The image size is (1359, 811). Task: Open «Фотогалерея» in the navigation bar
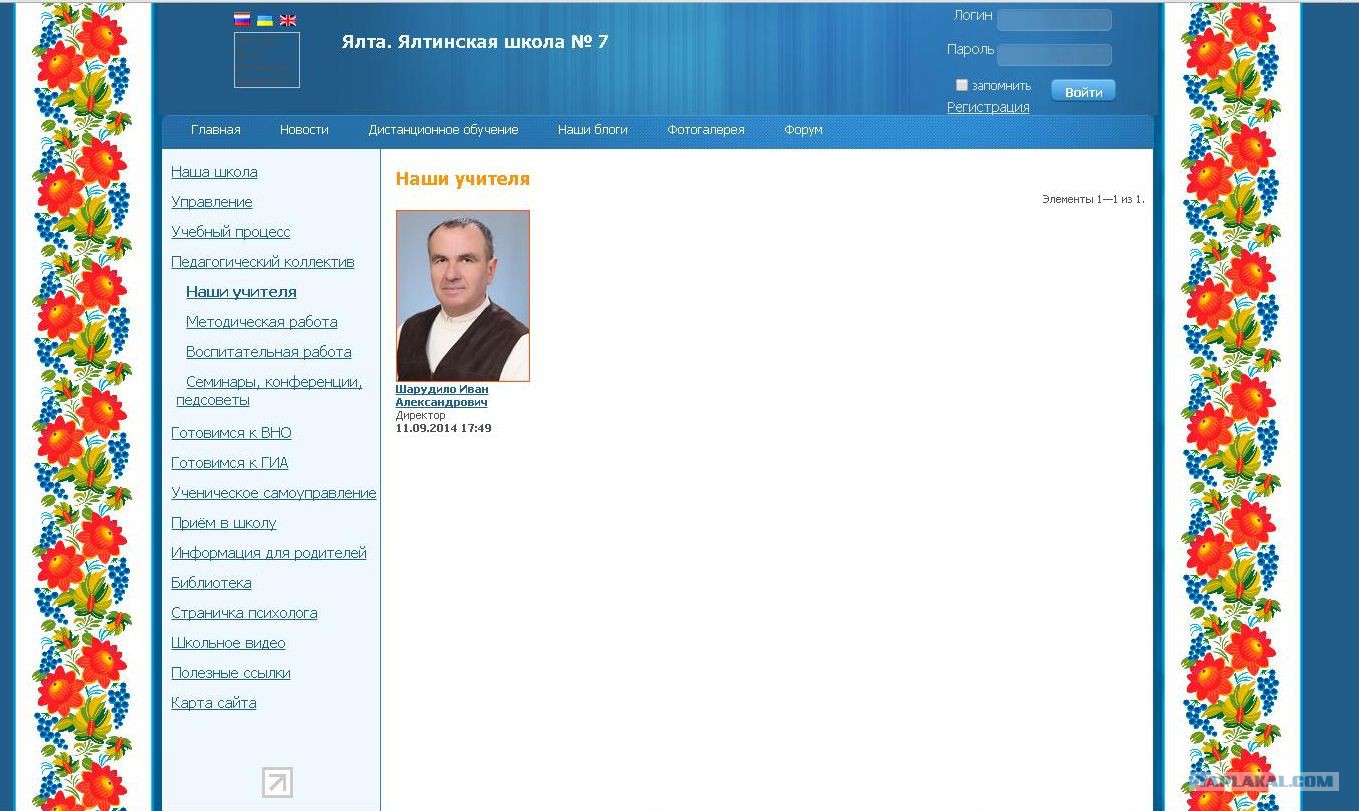tap(706, 130)
